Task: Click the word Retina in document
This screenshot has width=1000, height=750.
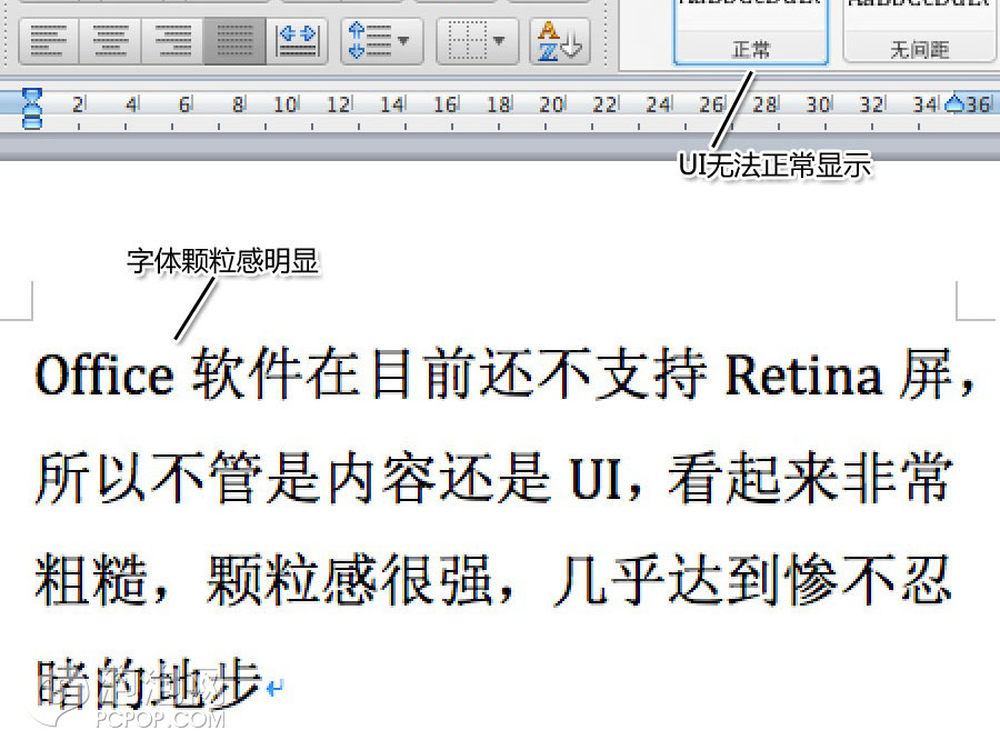Action: 804,375
